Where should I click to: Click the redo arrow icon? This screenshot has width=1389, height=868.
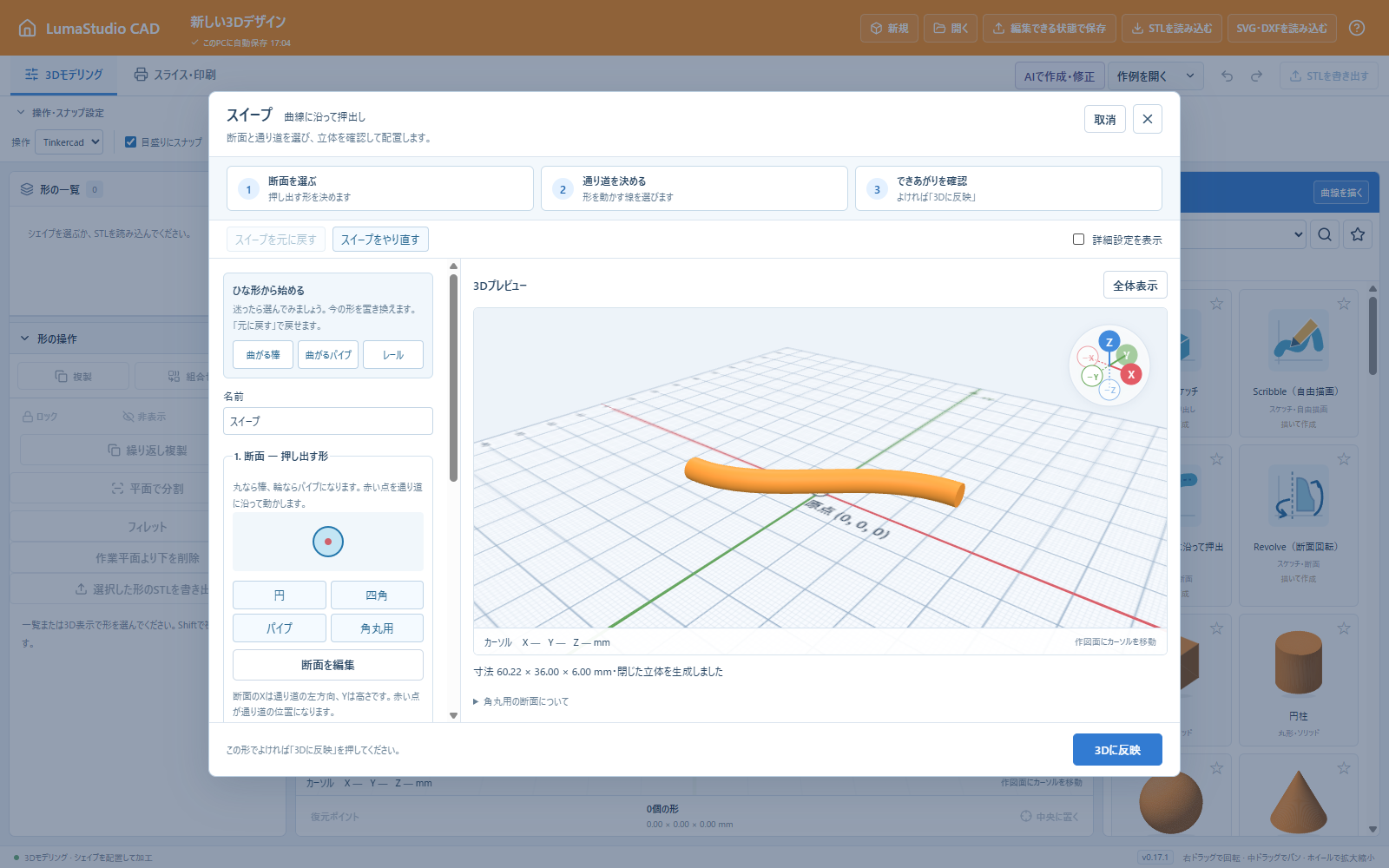1256,76
